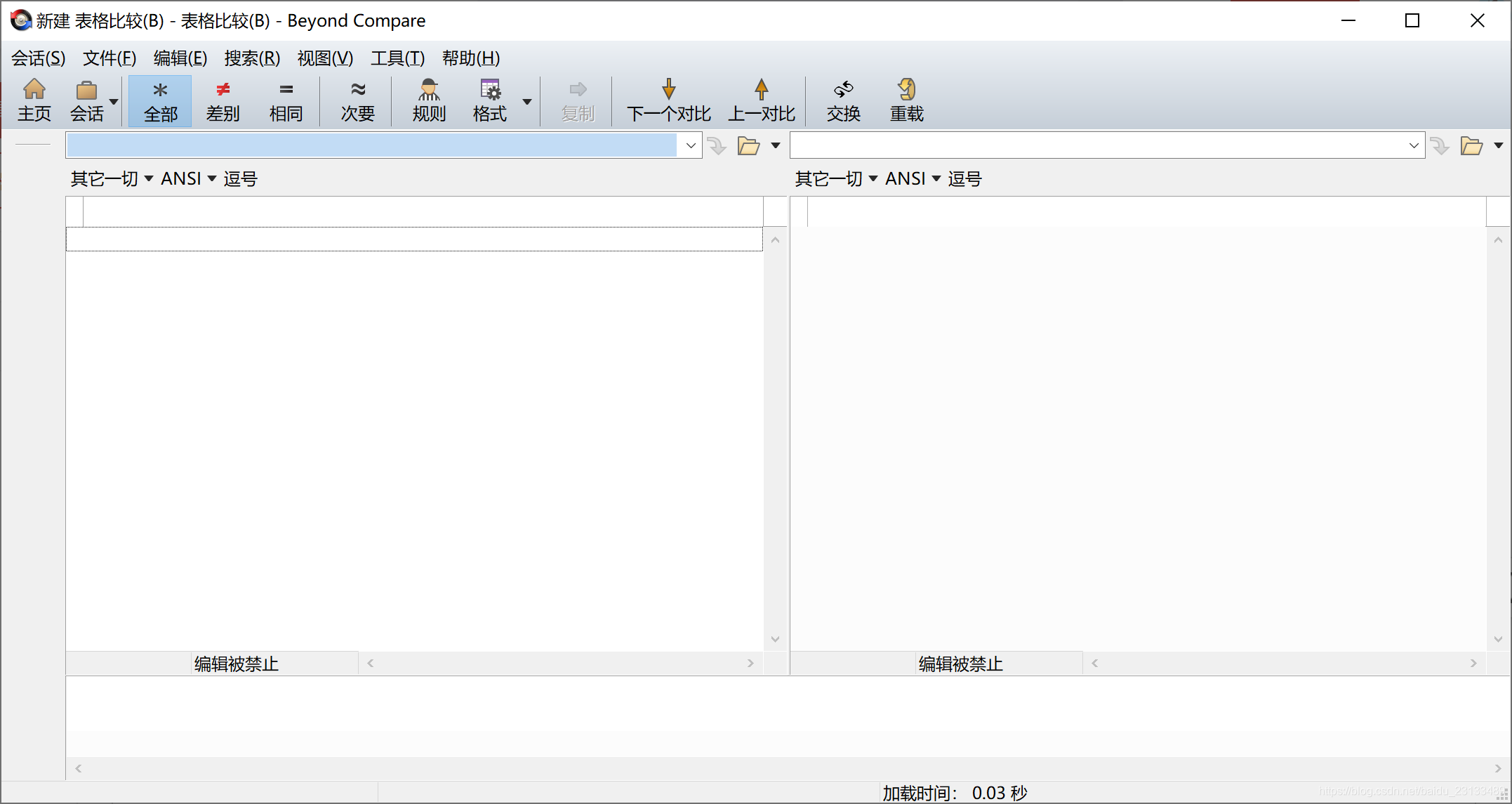Click the right file path input field
1512x804 pixels.
[x=1095, y=145]
